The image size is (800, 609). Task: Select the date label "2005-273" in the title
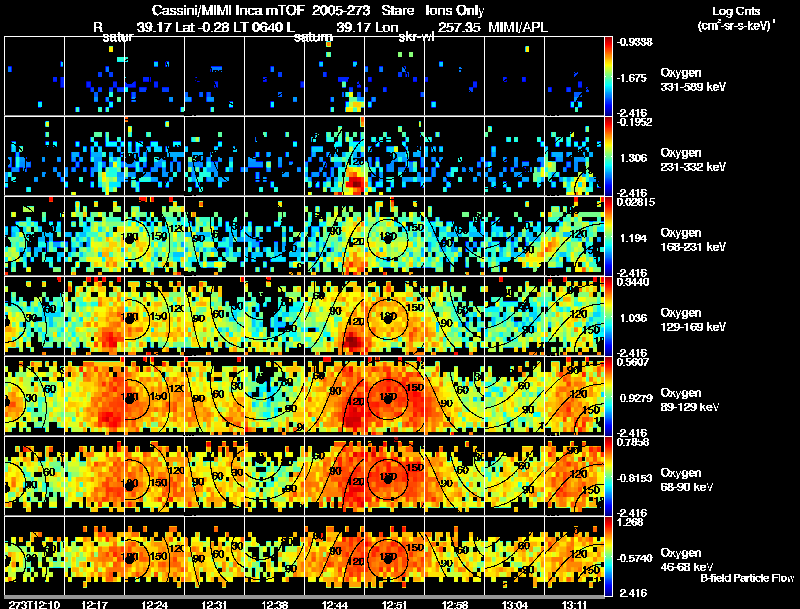point(341,11)
